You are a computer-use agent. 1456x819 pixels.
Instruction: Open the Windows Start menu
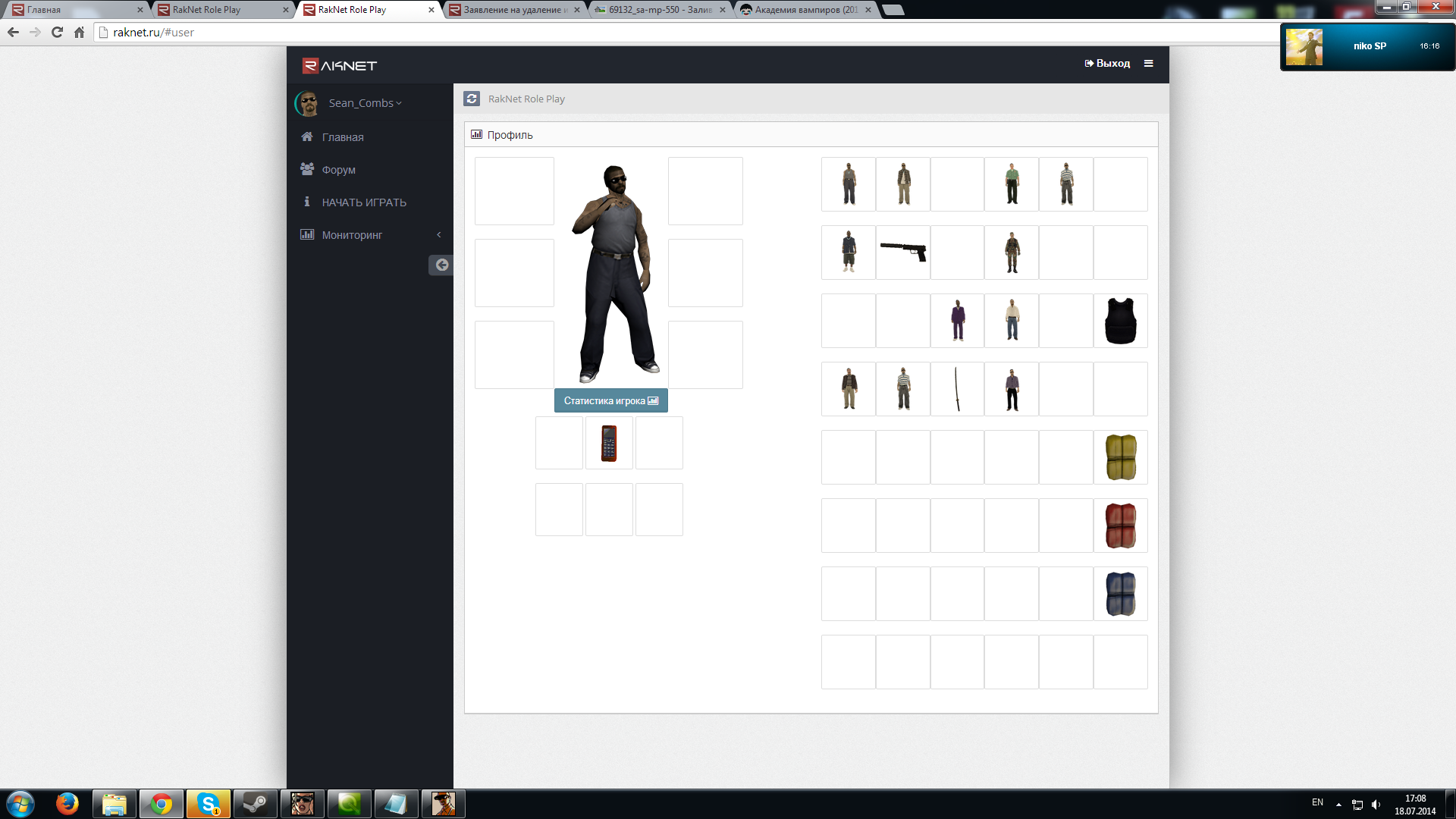20,804
